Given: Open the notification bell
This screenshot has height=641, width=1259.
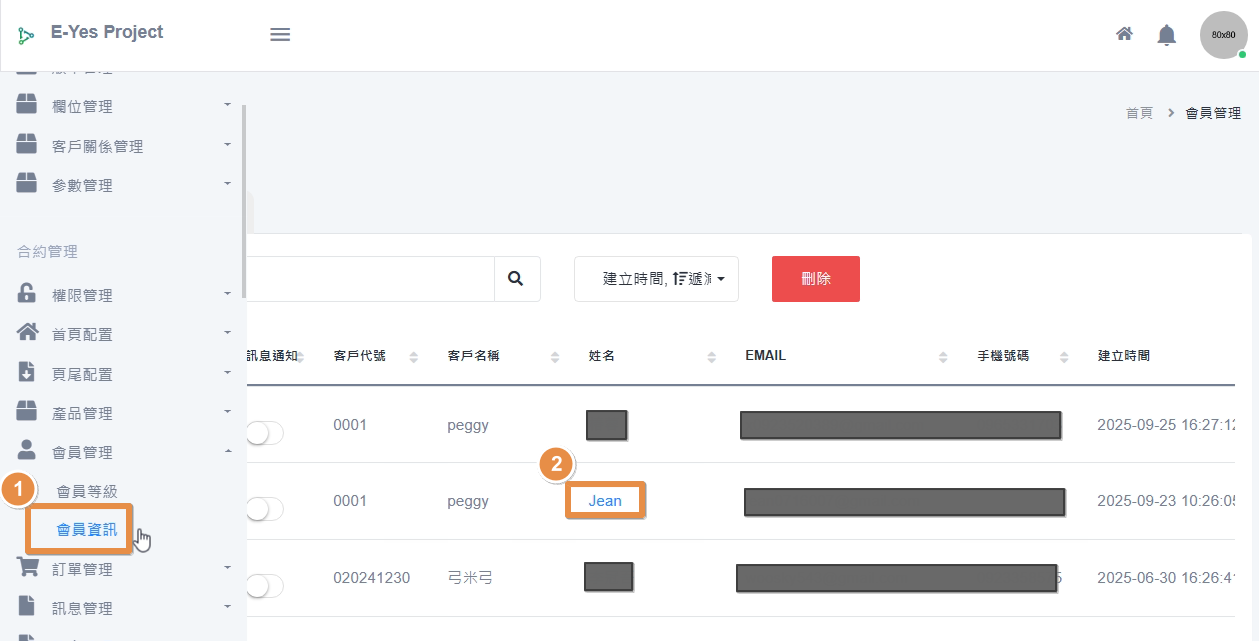Looking at the screenshot, I should (x=1166, y=35).
